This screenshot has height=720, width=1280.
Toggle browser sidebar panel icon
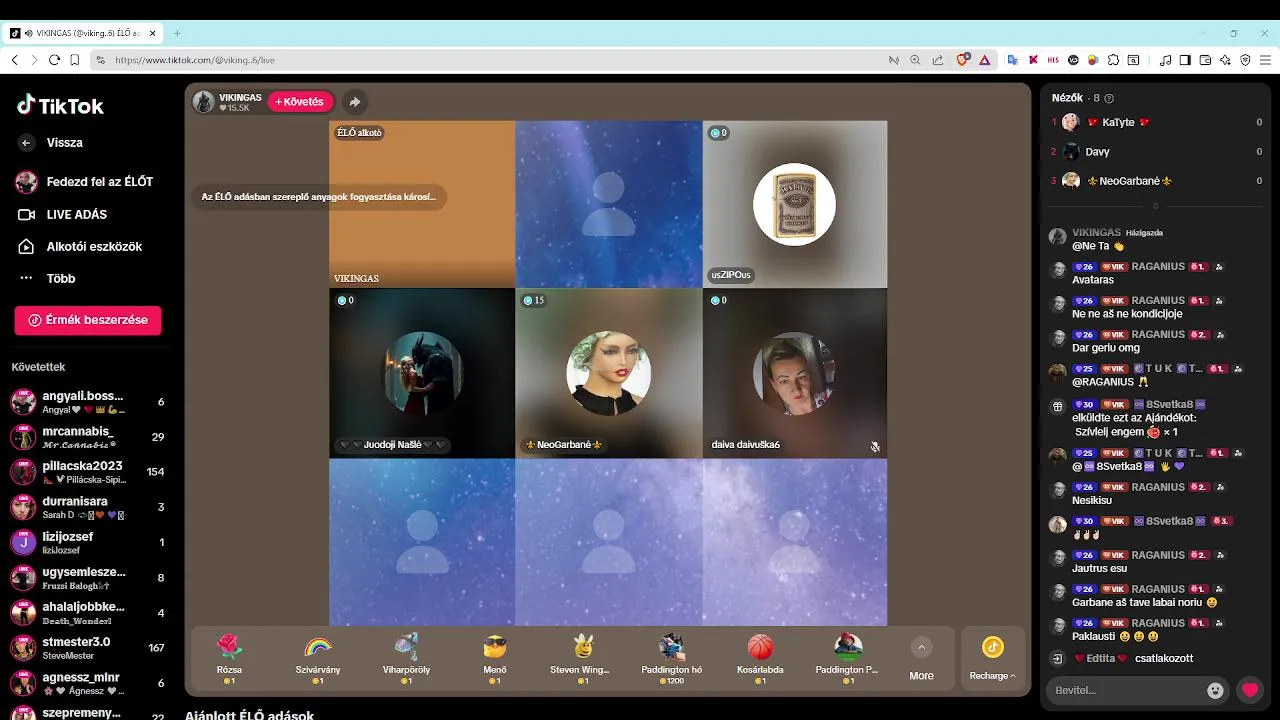[x=1185, y=60]
